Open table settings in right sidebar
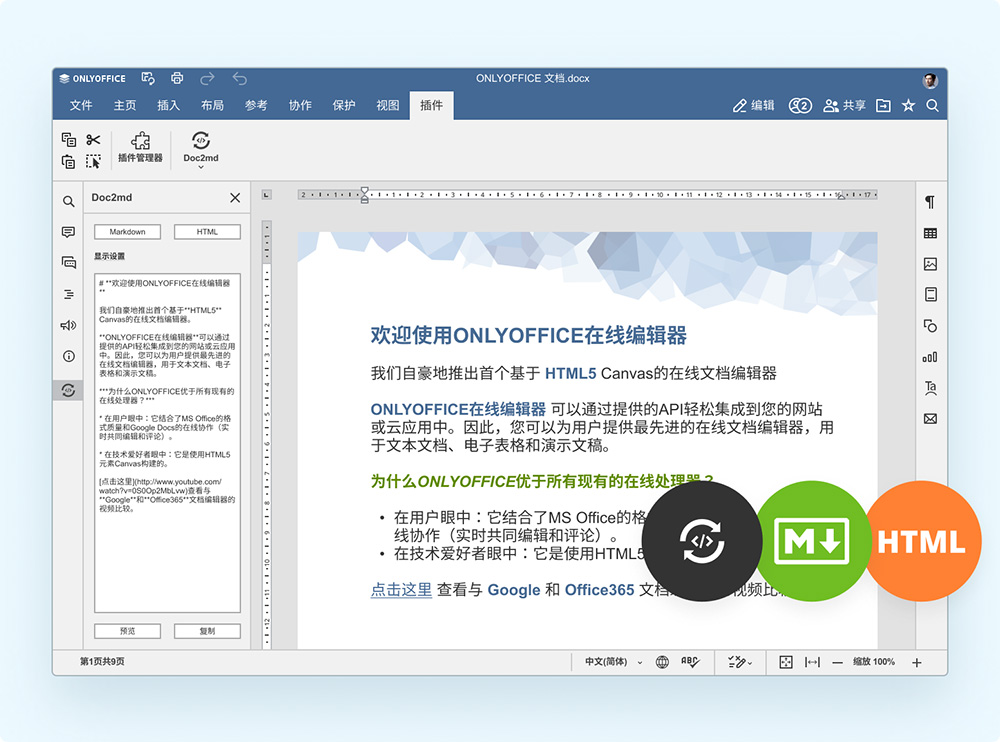The image size is (1000, 742). [930, 234]
